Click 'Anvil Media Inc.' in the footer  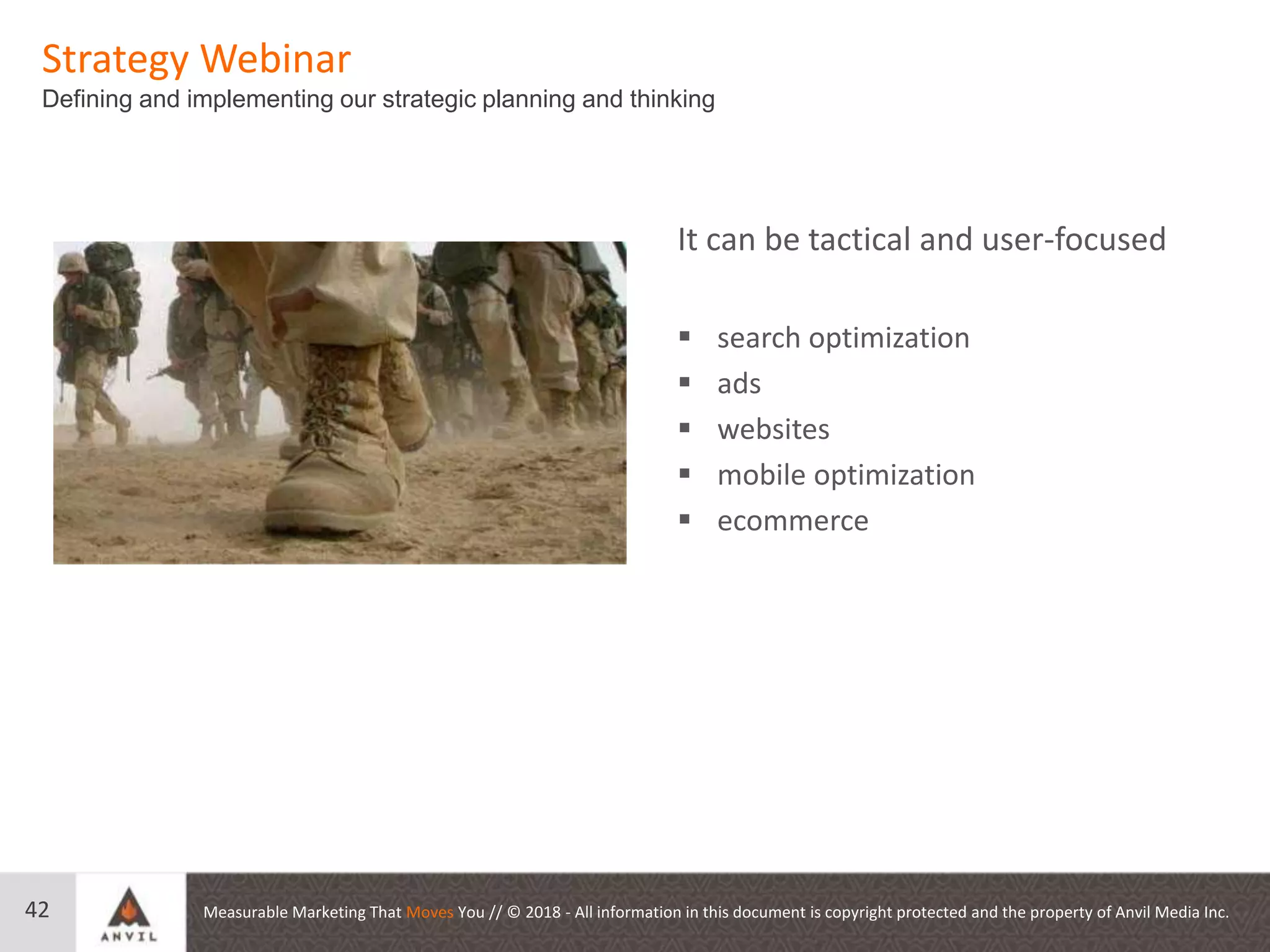coord(1171,912)
